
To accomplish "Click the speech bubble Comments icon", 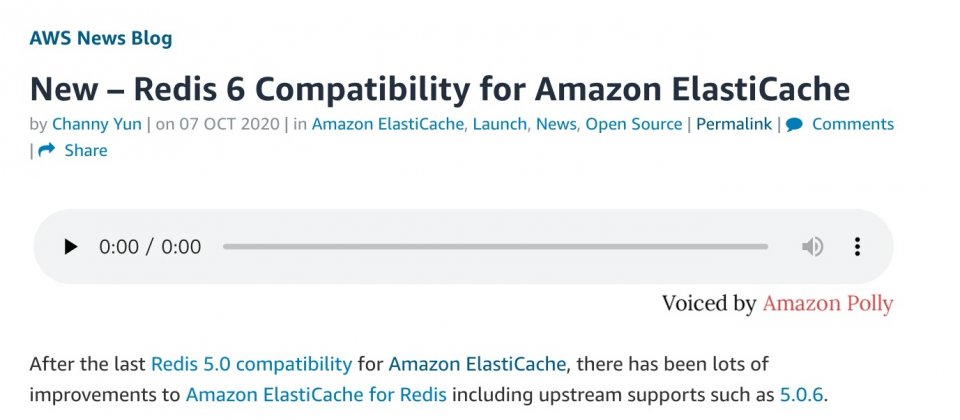I will (x=794, y=124).
